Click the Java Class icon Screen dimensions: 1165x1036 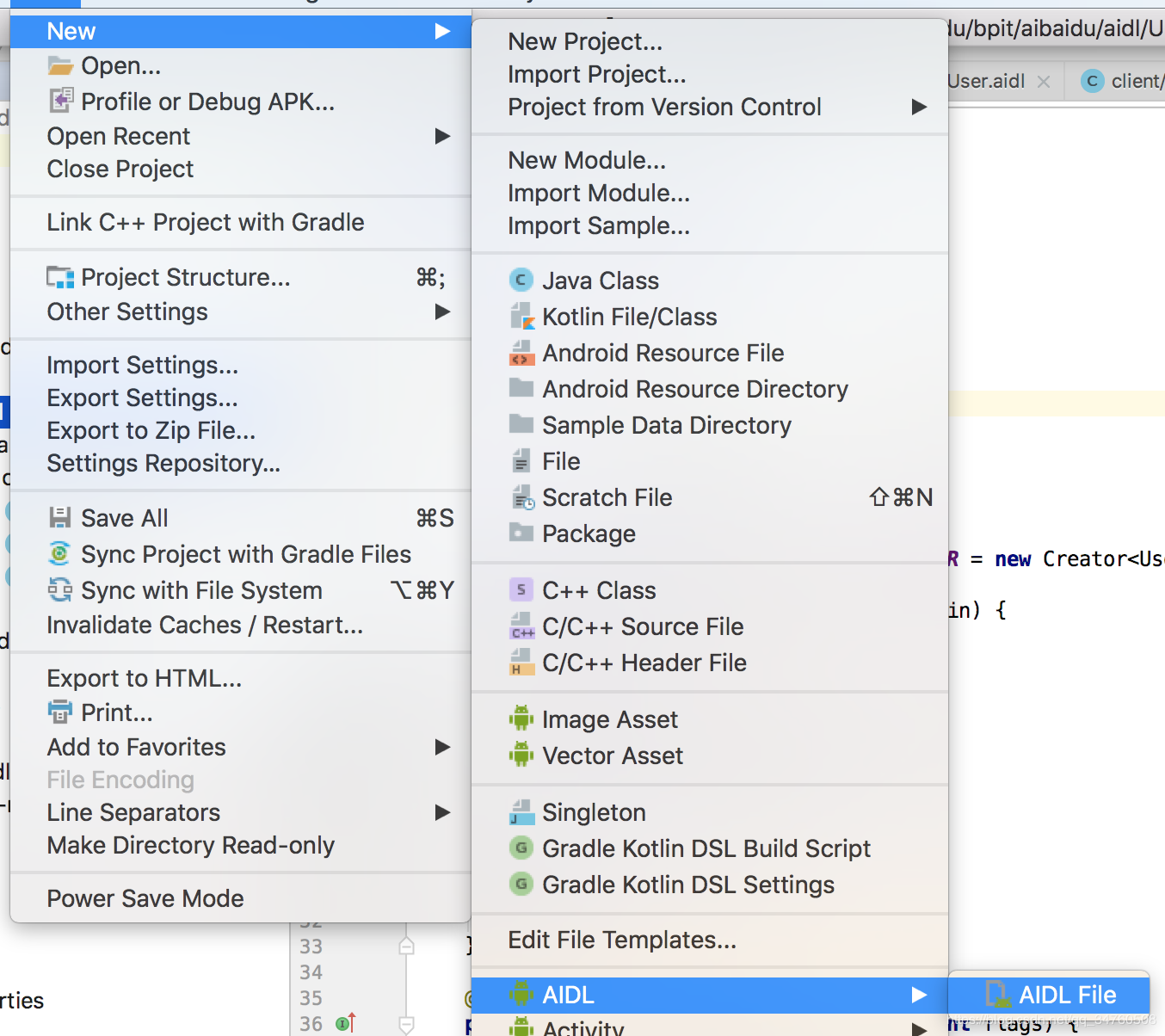[521, 281]
